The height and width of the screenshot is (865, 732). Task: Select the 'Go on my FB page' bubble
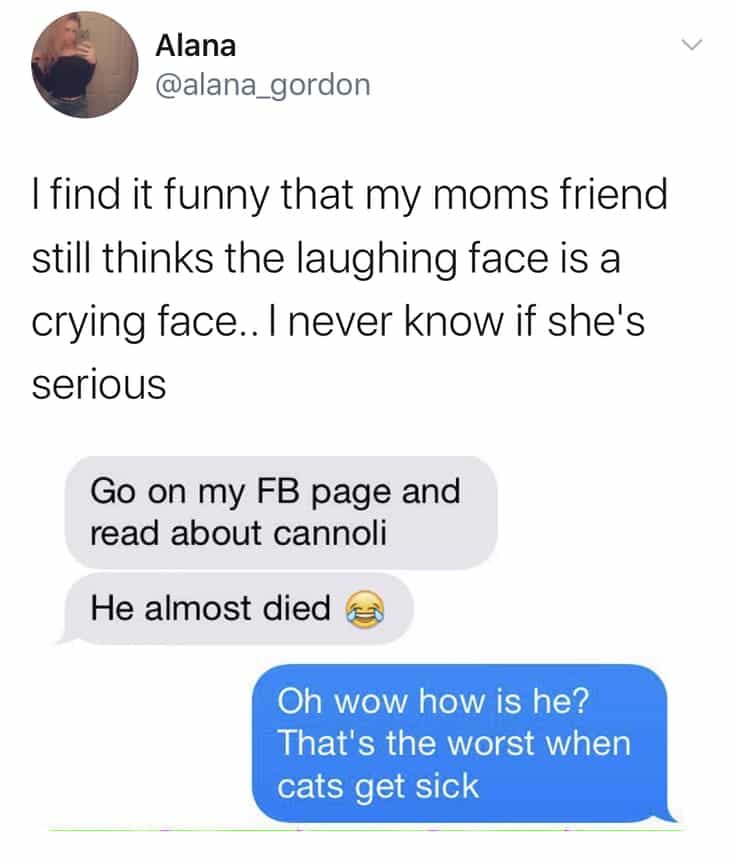[281, 512]
